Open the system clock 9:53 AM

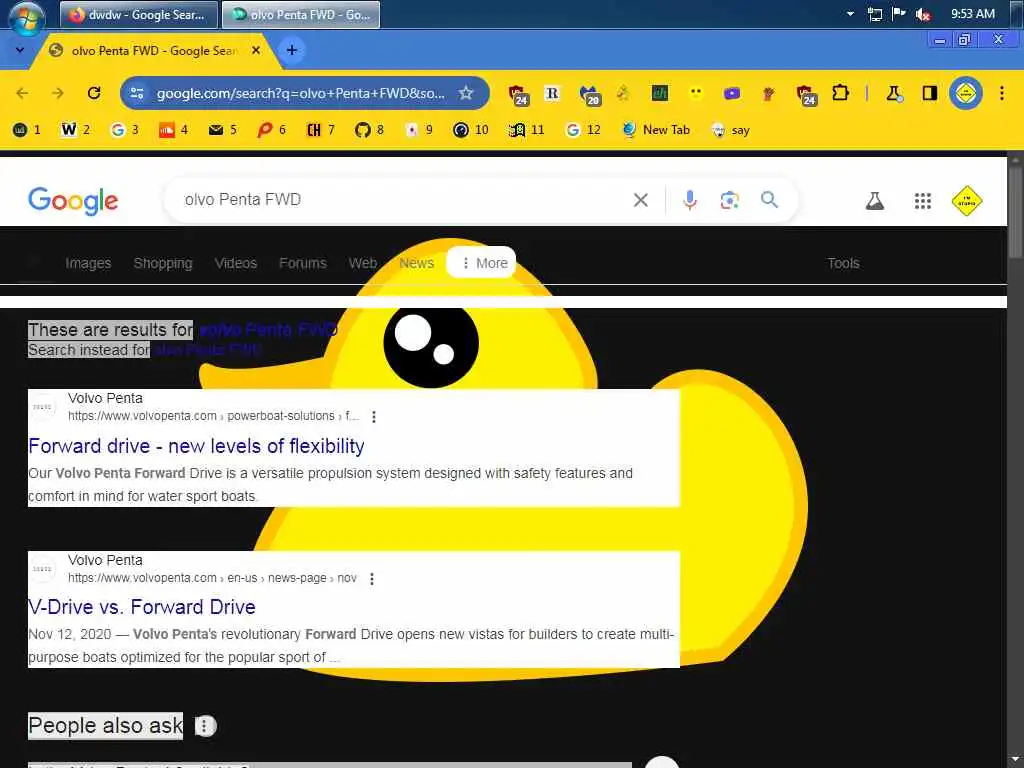972,14
